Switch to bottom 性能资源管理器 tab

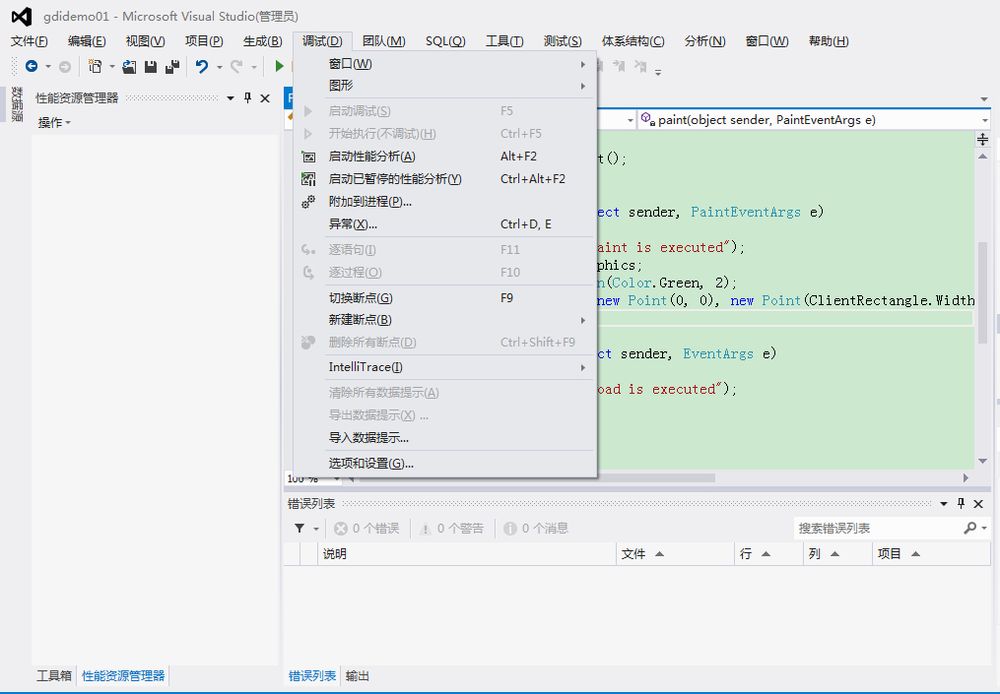point(123,676)
